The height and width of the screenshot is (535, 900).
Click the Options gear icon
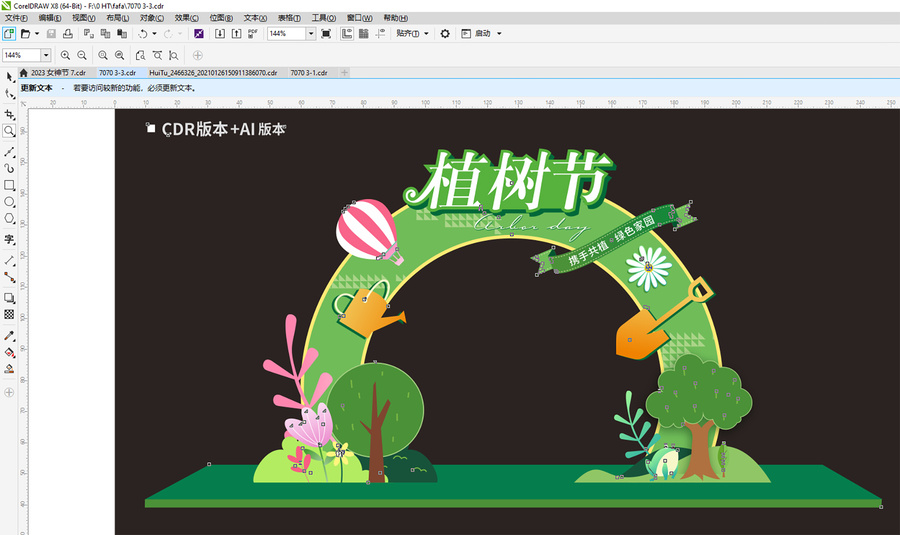(x=445, y=34)
